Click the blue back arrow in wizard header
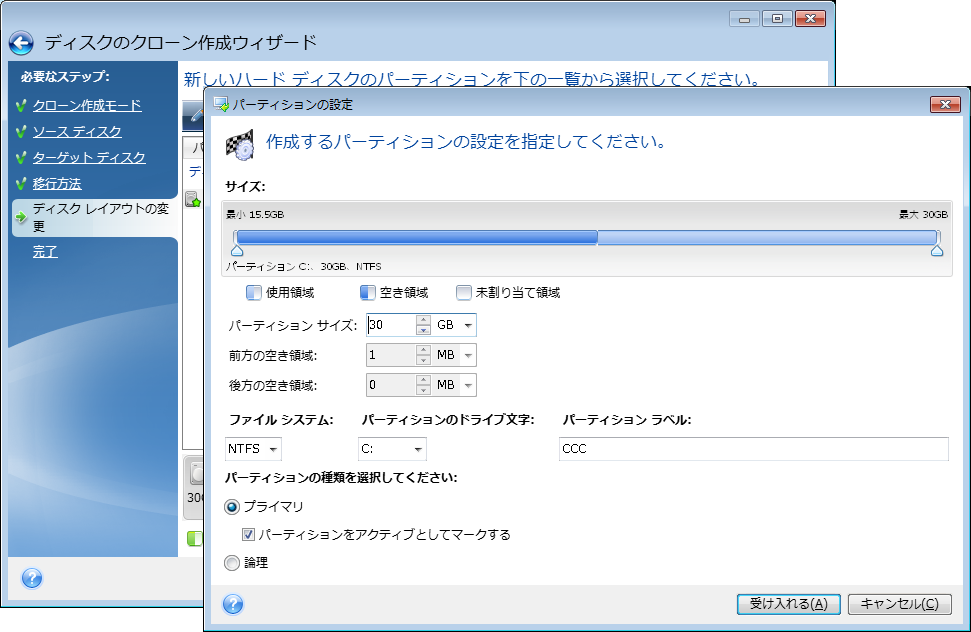The height and width of the screenshot is (632, 971). click(21, 43)
